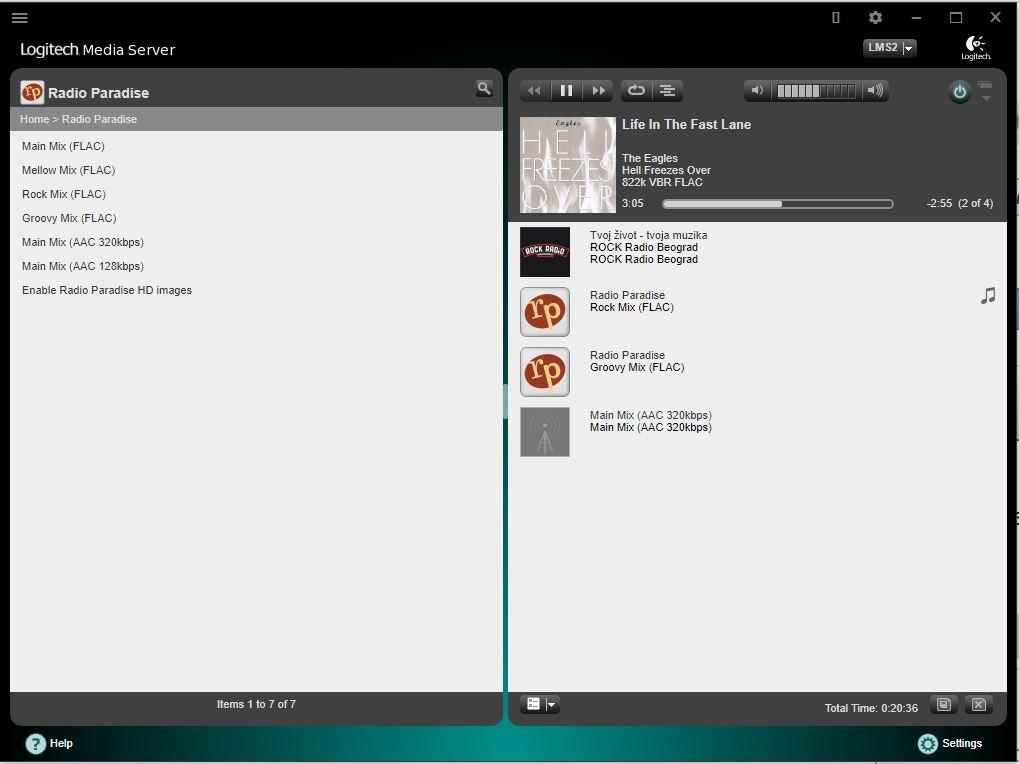Toggle shuffle mode

click(x=667, y=91)
